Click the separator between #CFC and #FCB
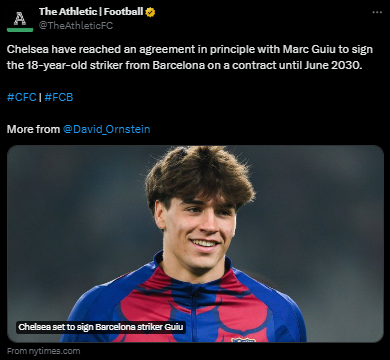This screenshot has width=390, height=360. [40, 97]
